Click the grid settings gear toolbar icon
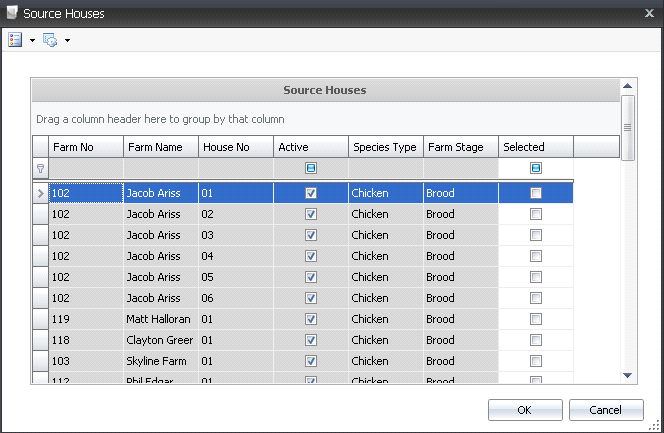 tap(50, 40)
